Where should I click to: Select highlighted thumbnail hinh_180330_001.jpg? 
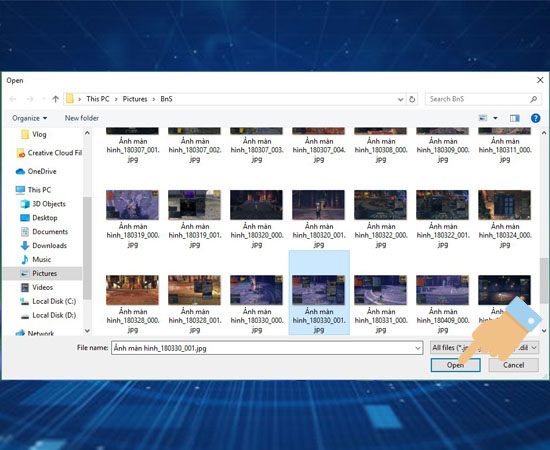(x=318, y=290)
